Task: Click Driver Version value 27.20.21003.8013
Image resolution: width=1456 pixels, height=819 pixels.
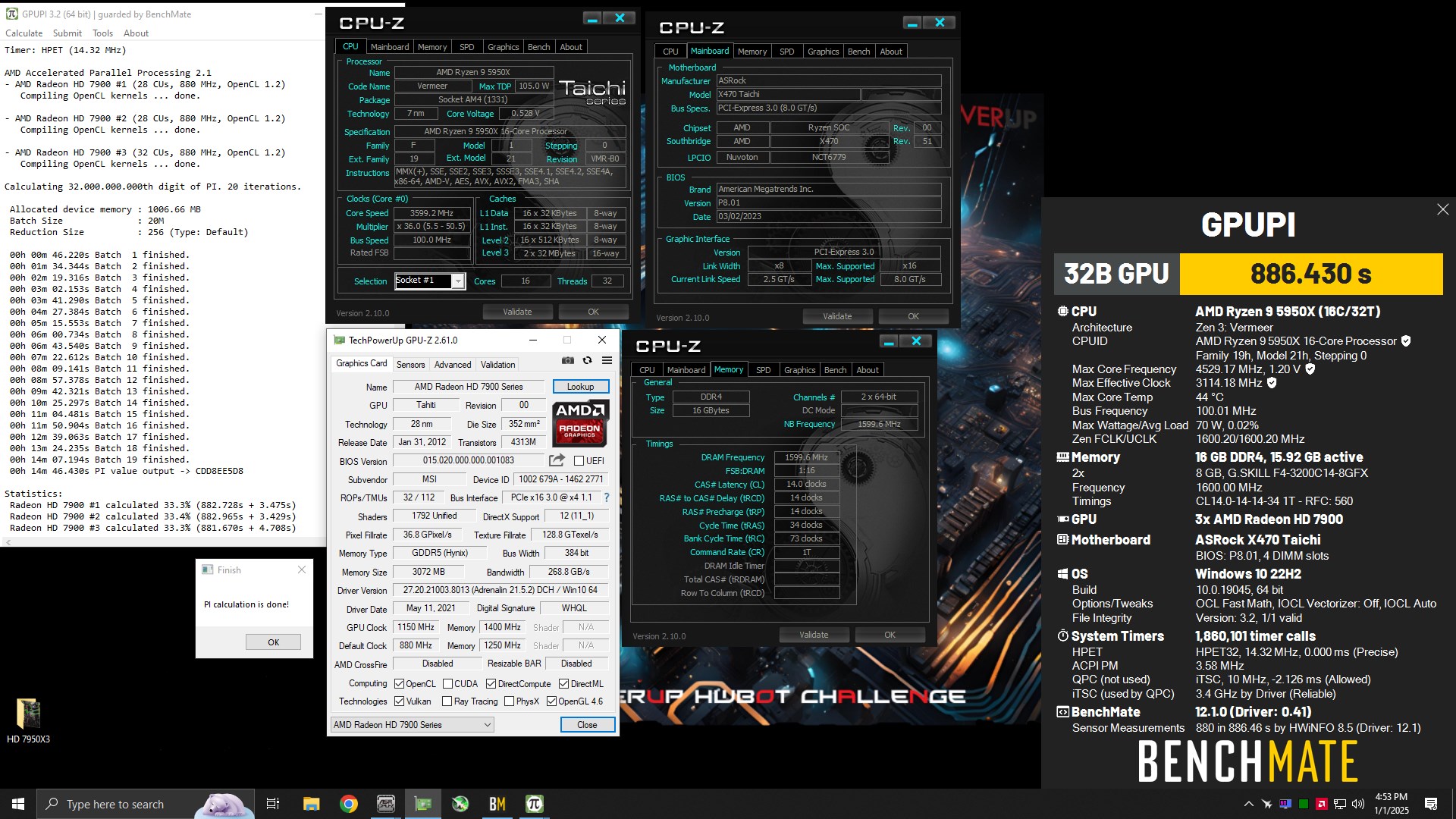Action: tap(500, 590)
